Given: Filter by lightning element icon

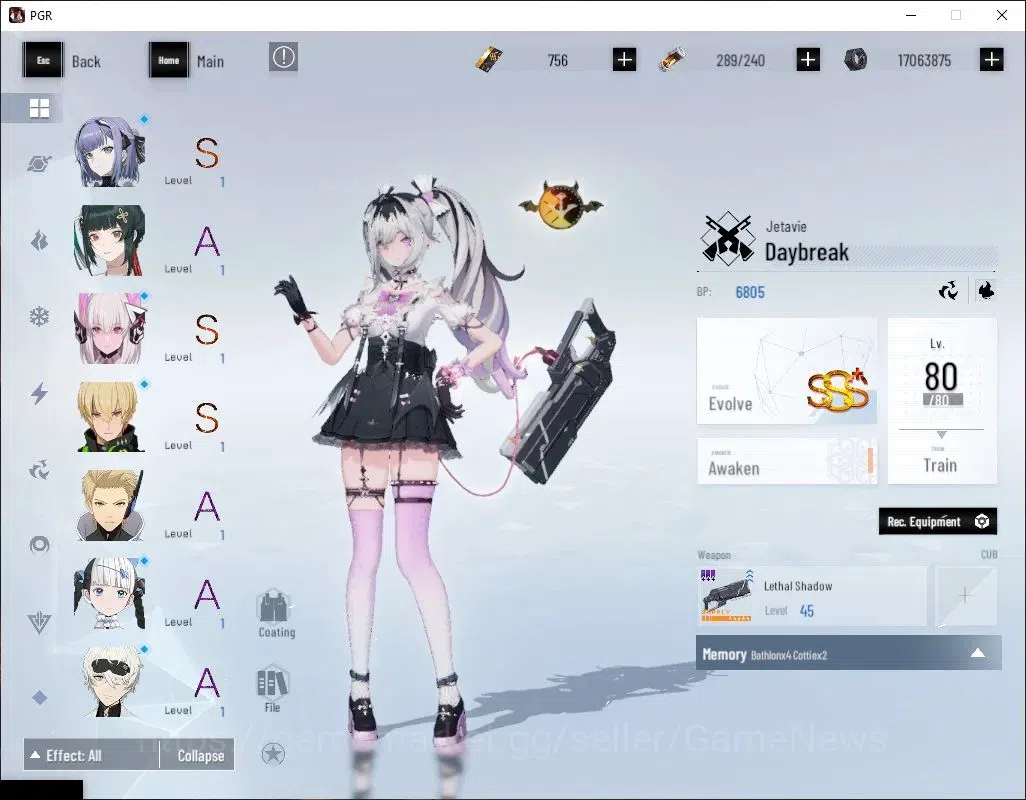Looking at the screenshot, I should coord(39,392).
